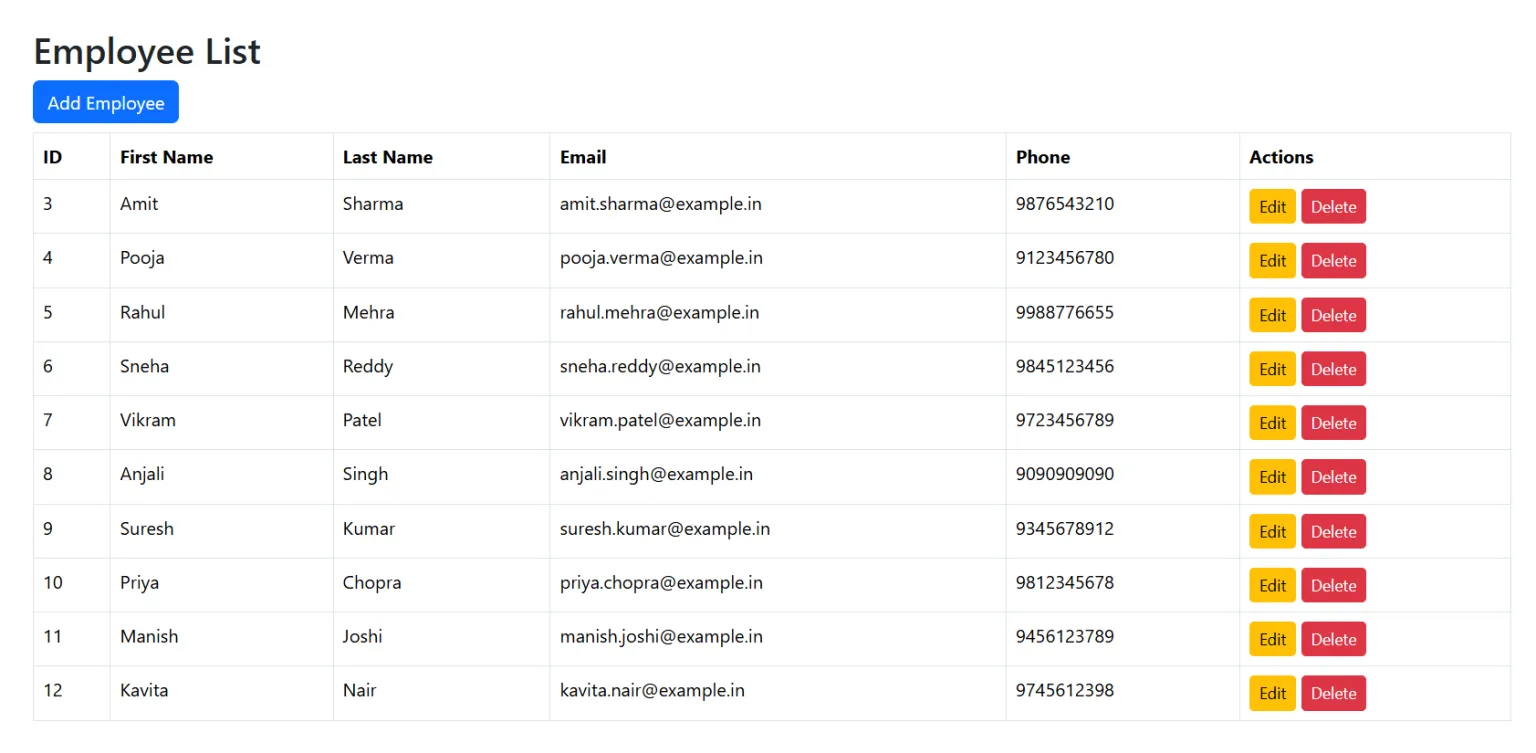Select amit.sharma@example.in email text
This screenshot has height=753, width=1536.
[660, 204]
